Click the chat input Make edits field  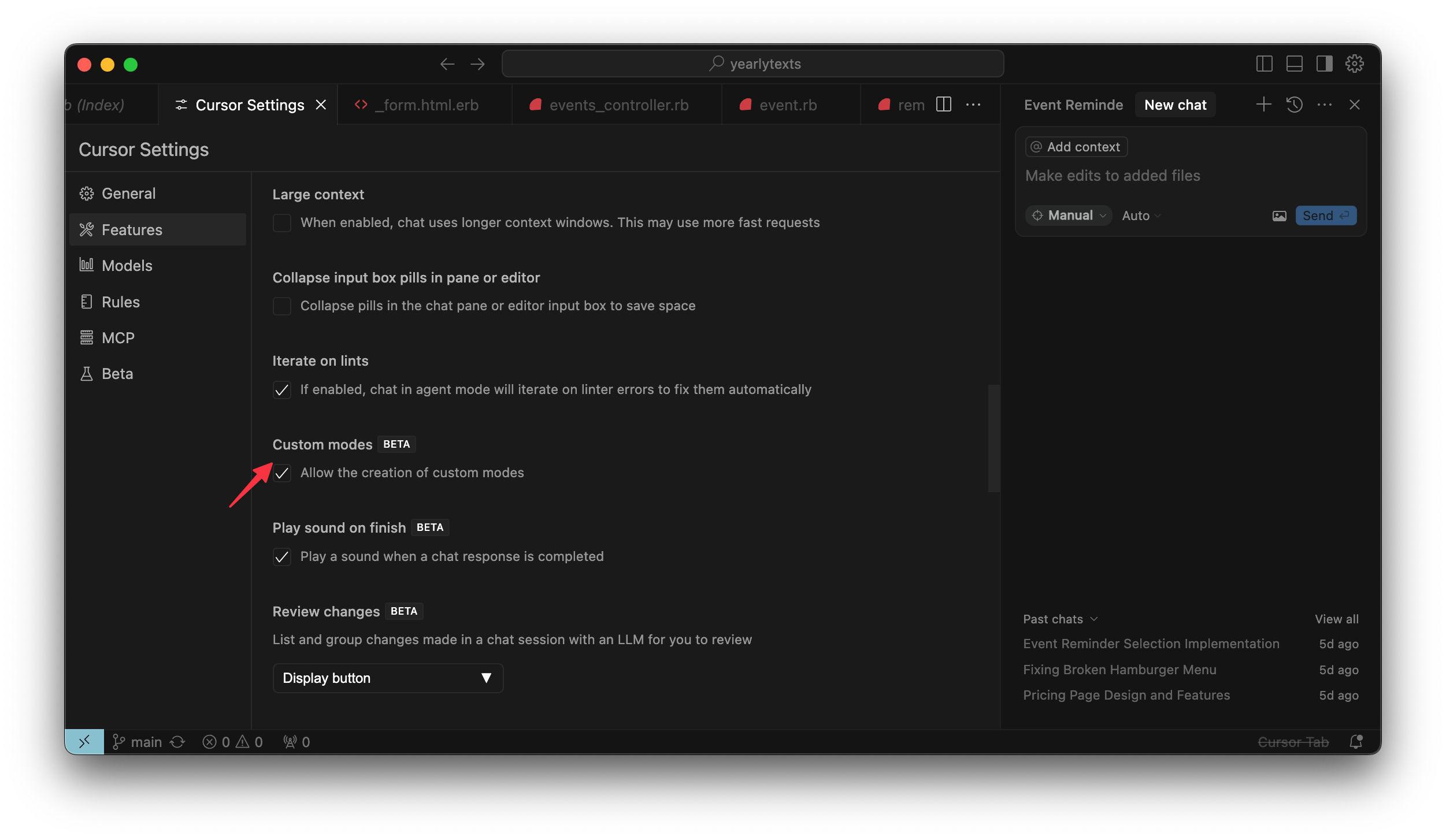tap(1191, 176)
